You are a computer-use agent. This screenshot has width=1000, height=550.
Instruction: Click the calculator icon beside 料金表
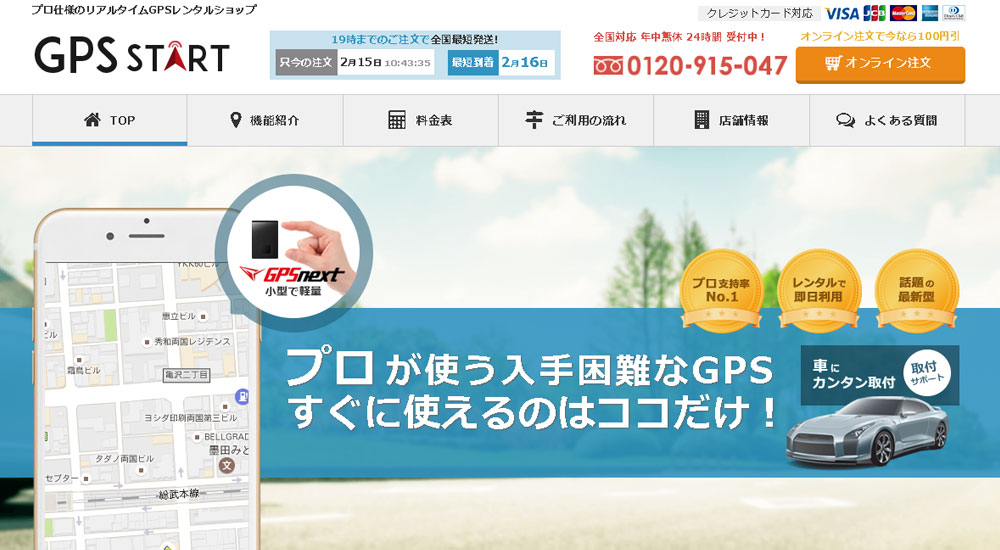coord(397,119)
